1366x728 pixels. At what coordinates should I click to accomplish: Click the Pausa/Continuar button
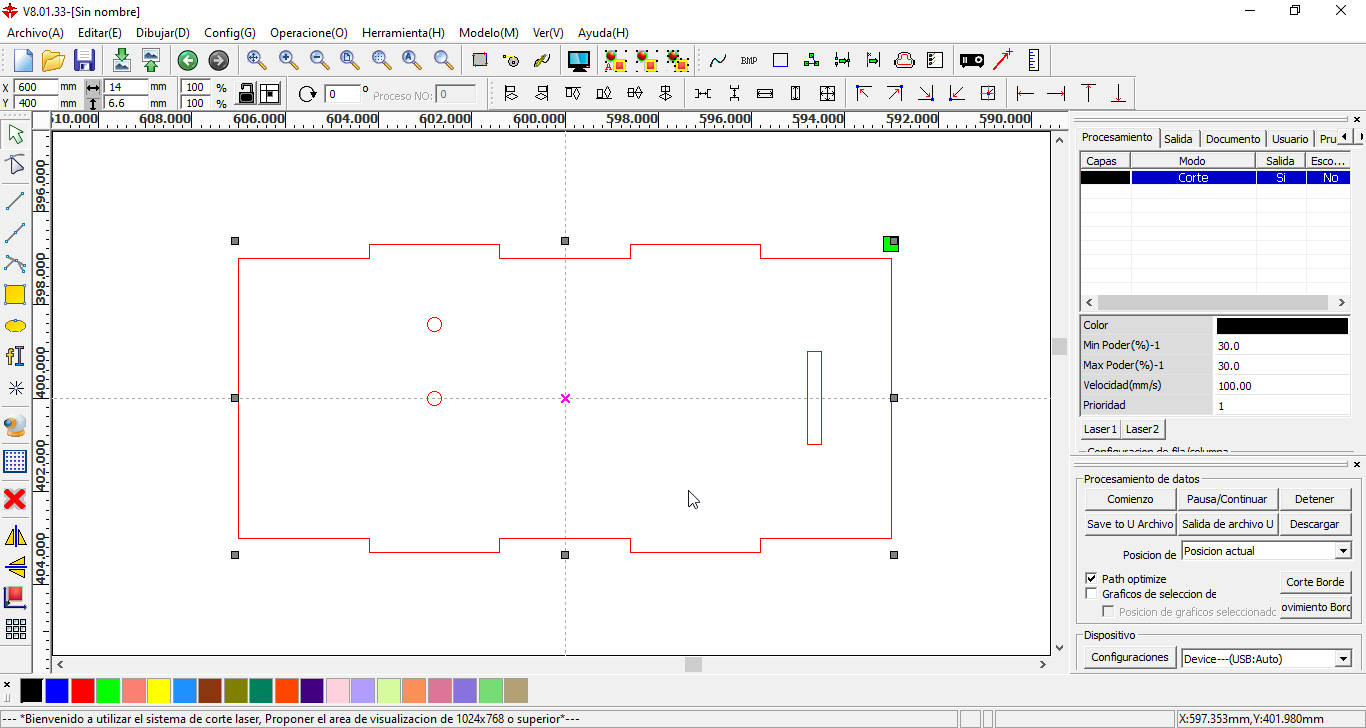pos(1227,499)
